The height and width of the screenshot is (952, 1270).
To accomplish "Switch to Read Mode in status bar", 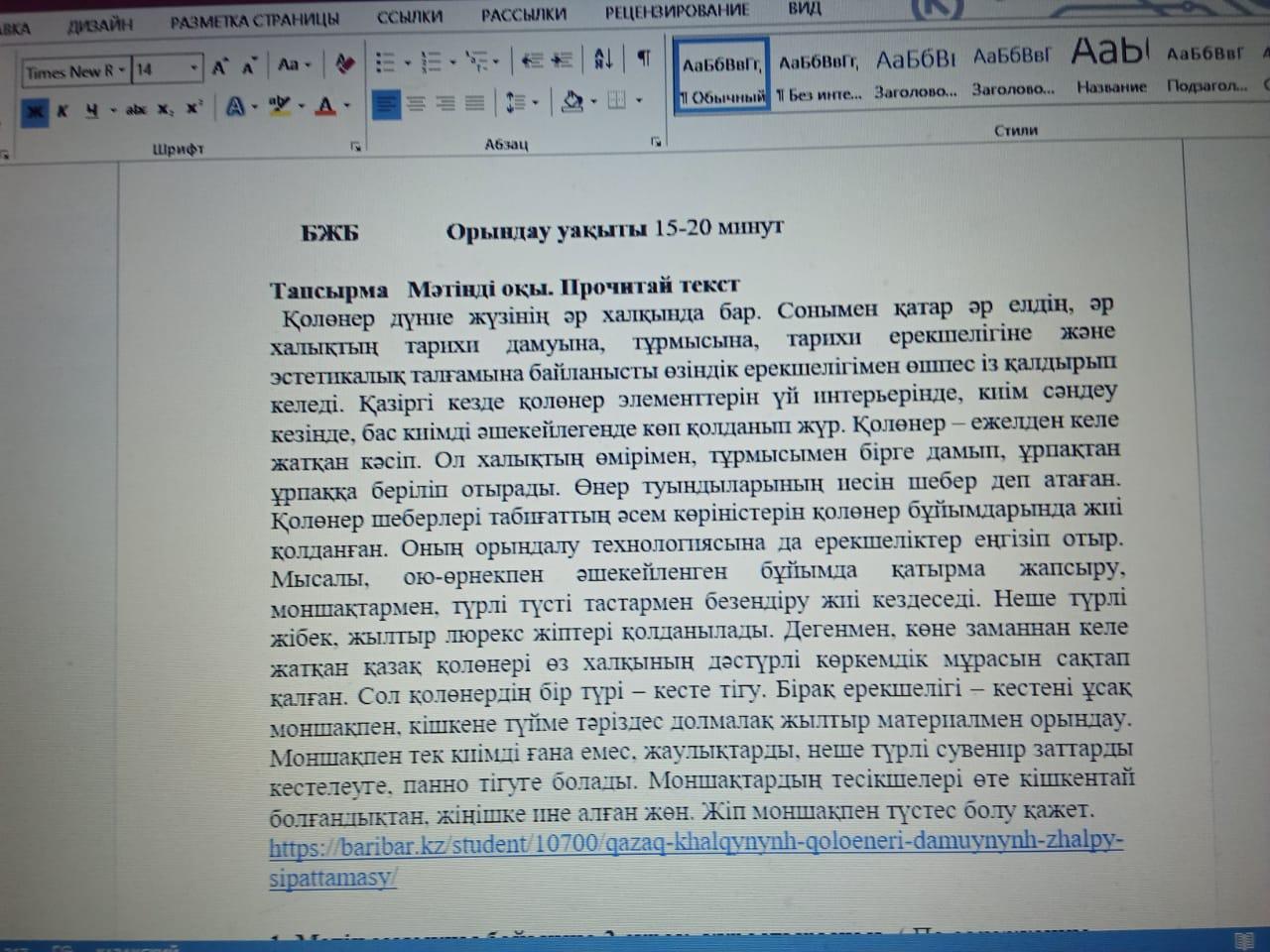I will [1244, 940].
